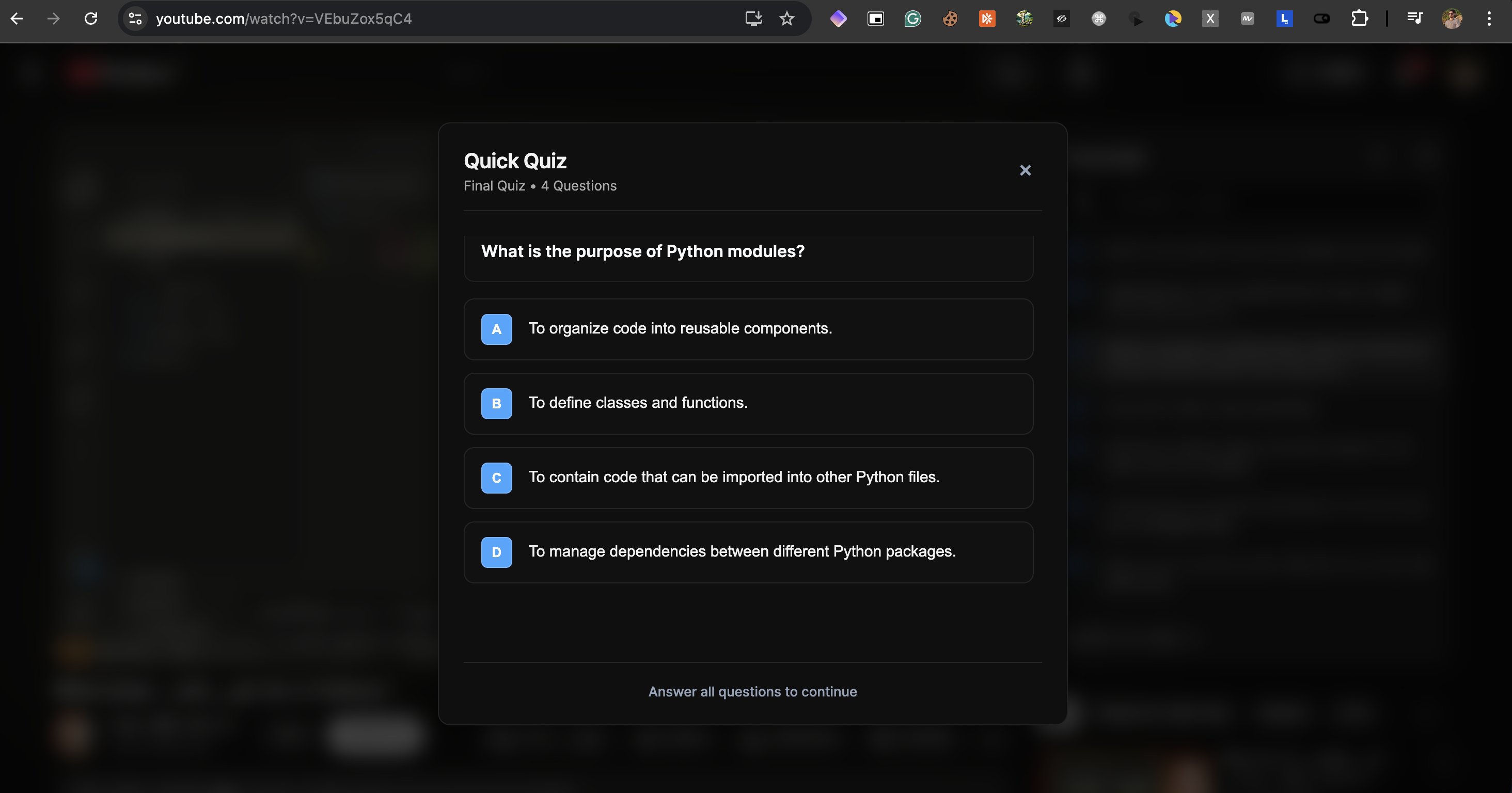Bookmark this page with the star icon
This screenshot has height=793, width=1512.
tap(786, 19)
